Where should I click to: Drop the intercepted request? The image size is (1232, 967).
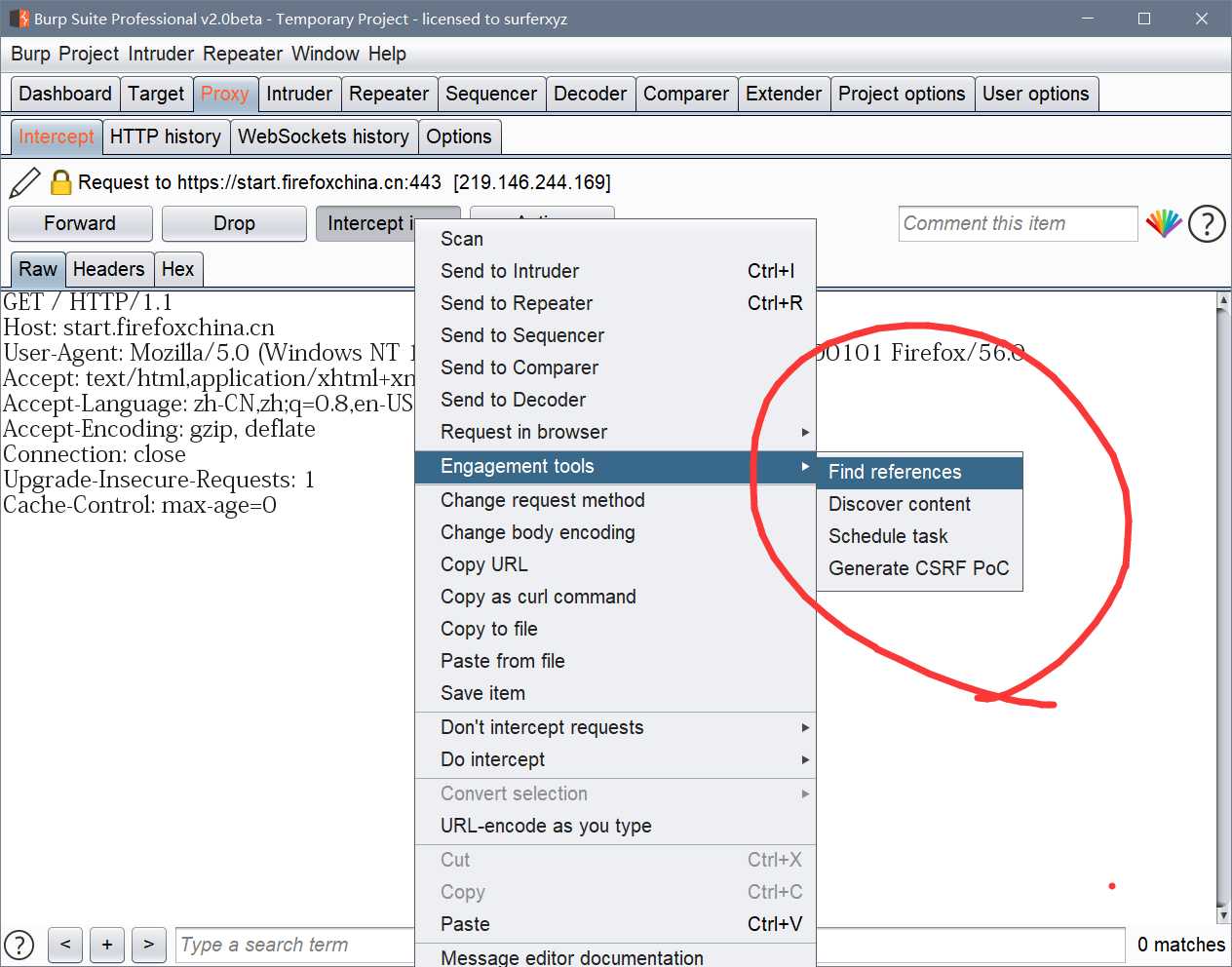click(x=234, y=223)
